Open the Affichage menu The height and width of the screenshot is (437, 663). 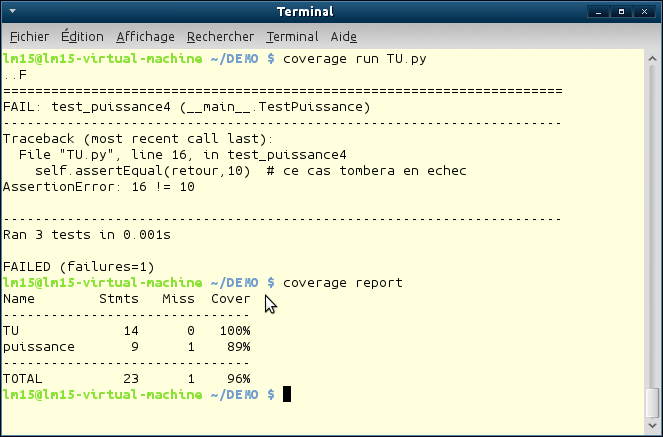click(x=145, y=36)
